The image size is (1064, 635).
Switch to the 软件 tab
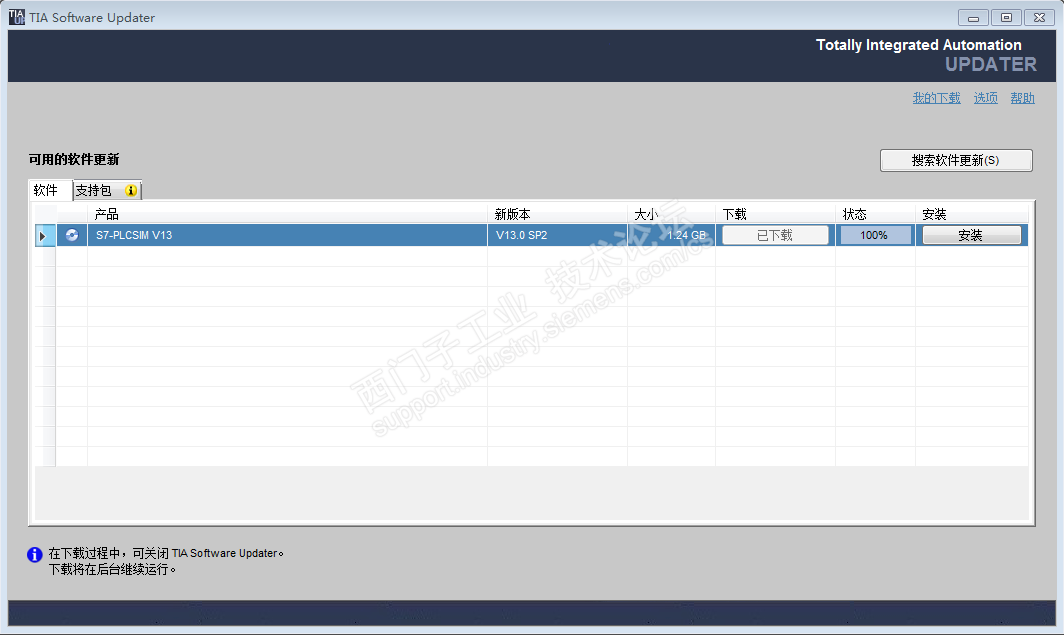point(50,190)
